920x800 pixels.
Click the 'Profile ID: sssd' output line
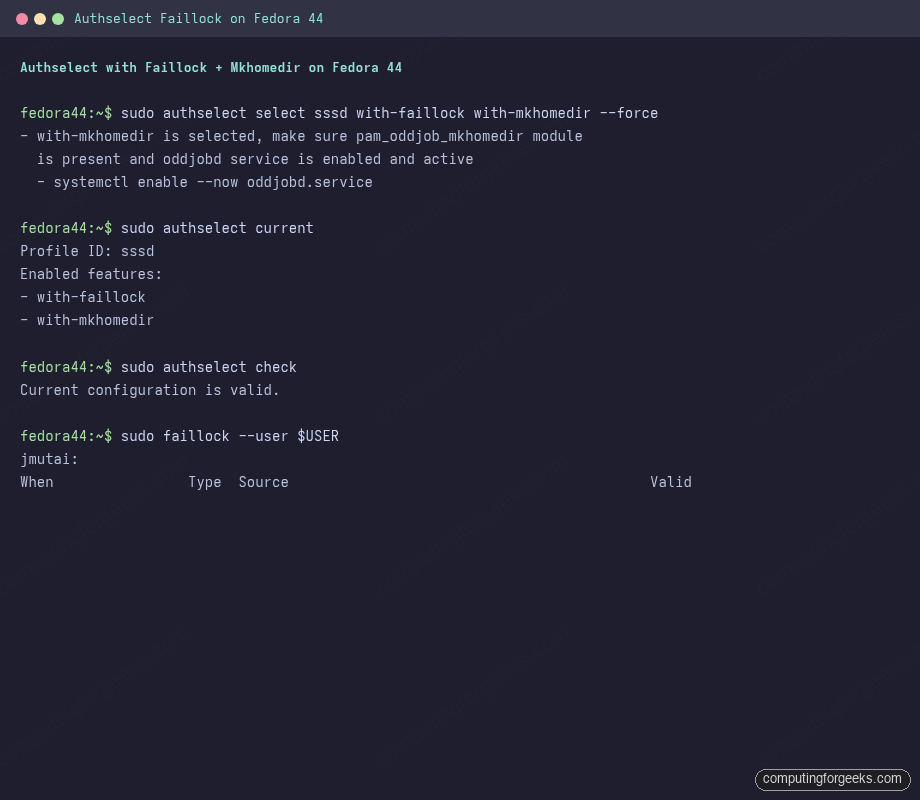coord(87,251)
